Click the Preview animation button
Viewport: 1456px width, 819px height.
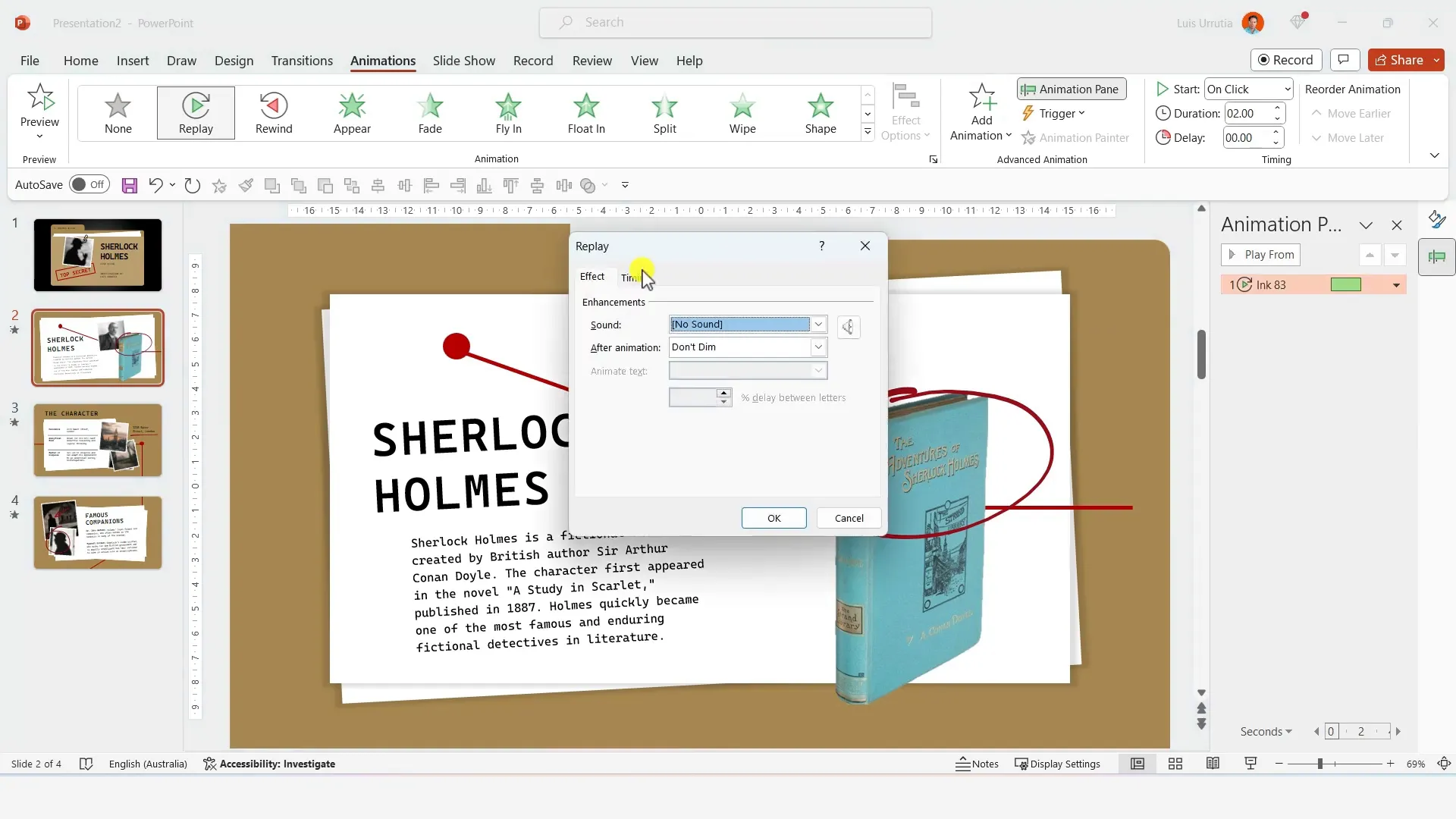39,111
